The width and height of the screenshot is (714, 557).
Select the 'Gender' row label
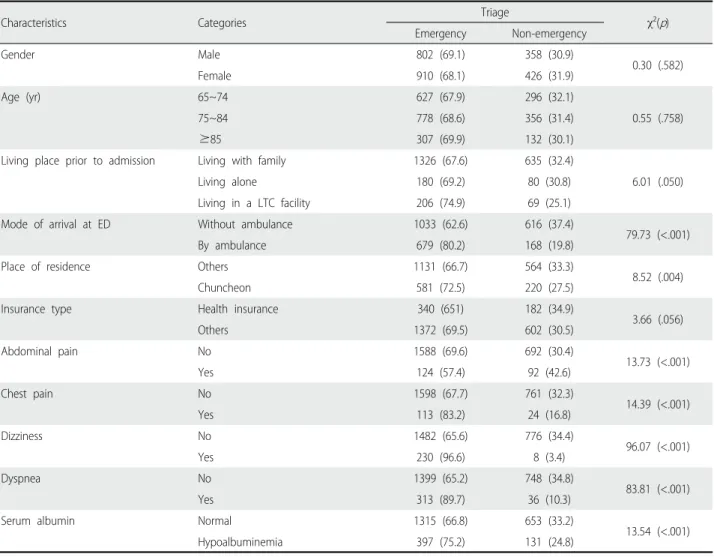(18, 55)
